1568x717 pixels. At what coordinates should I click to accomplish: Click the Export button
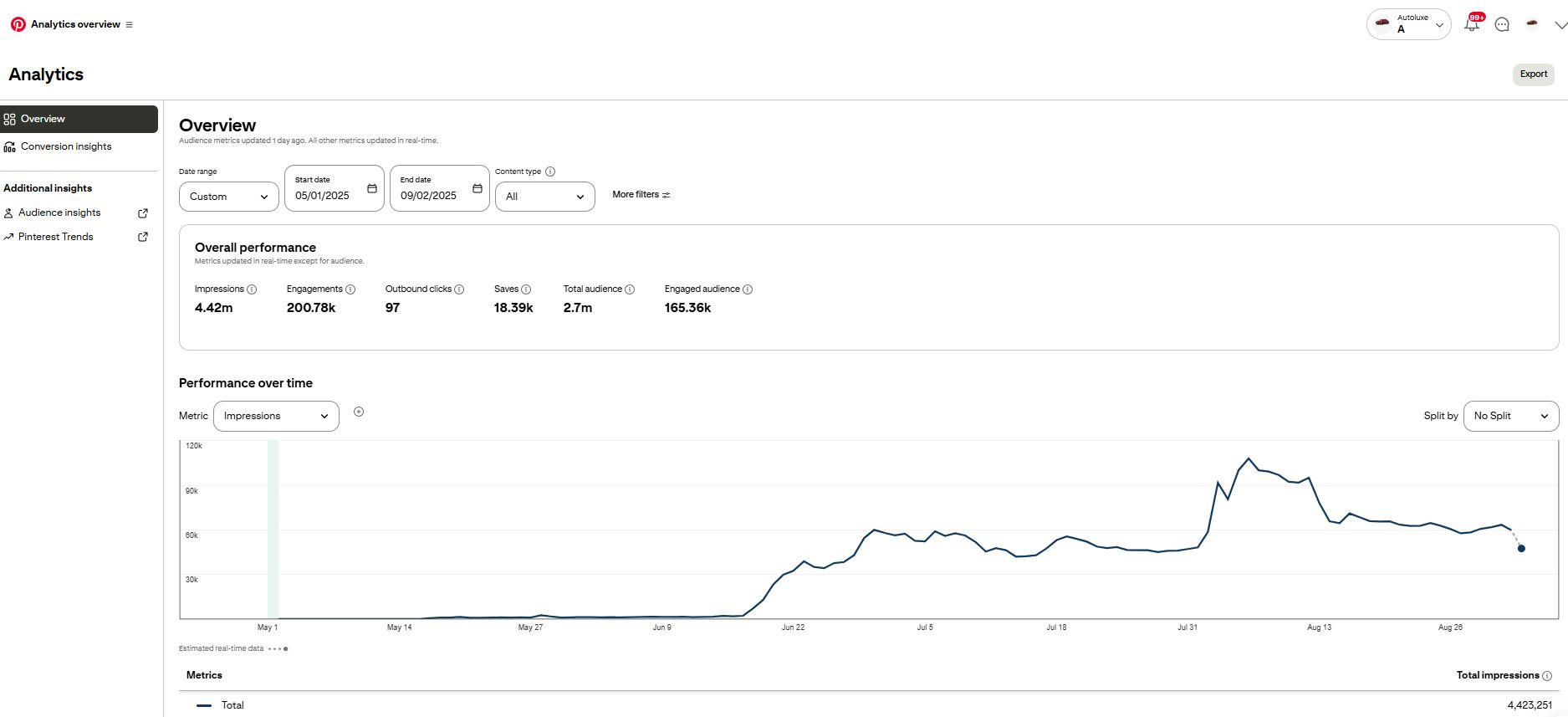point(1533,74)
